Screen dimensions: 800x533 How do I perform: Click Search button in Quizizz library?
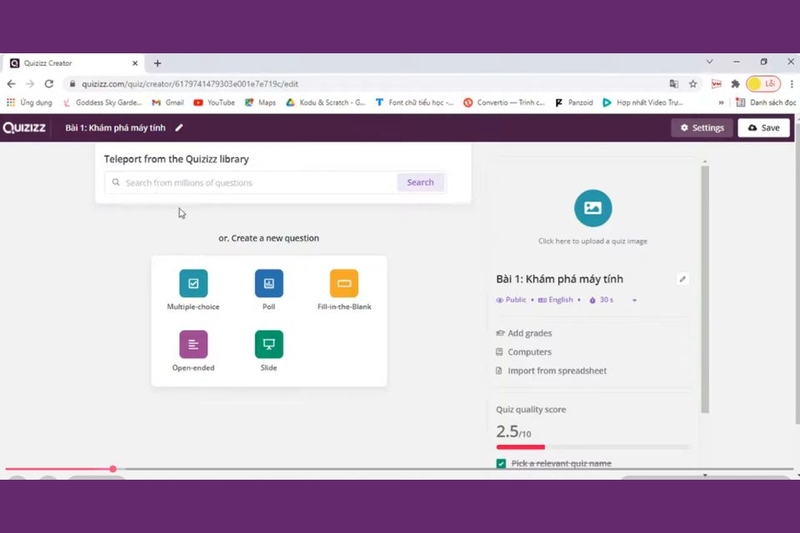click(420, 182)
